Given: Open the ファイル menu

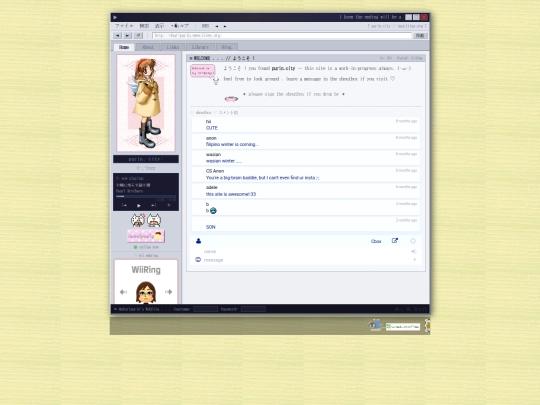Looking at the screenshot, I should point(124,26).
